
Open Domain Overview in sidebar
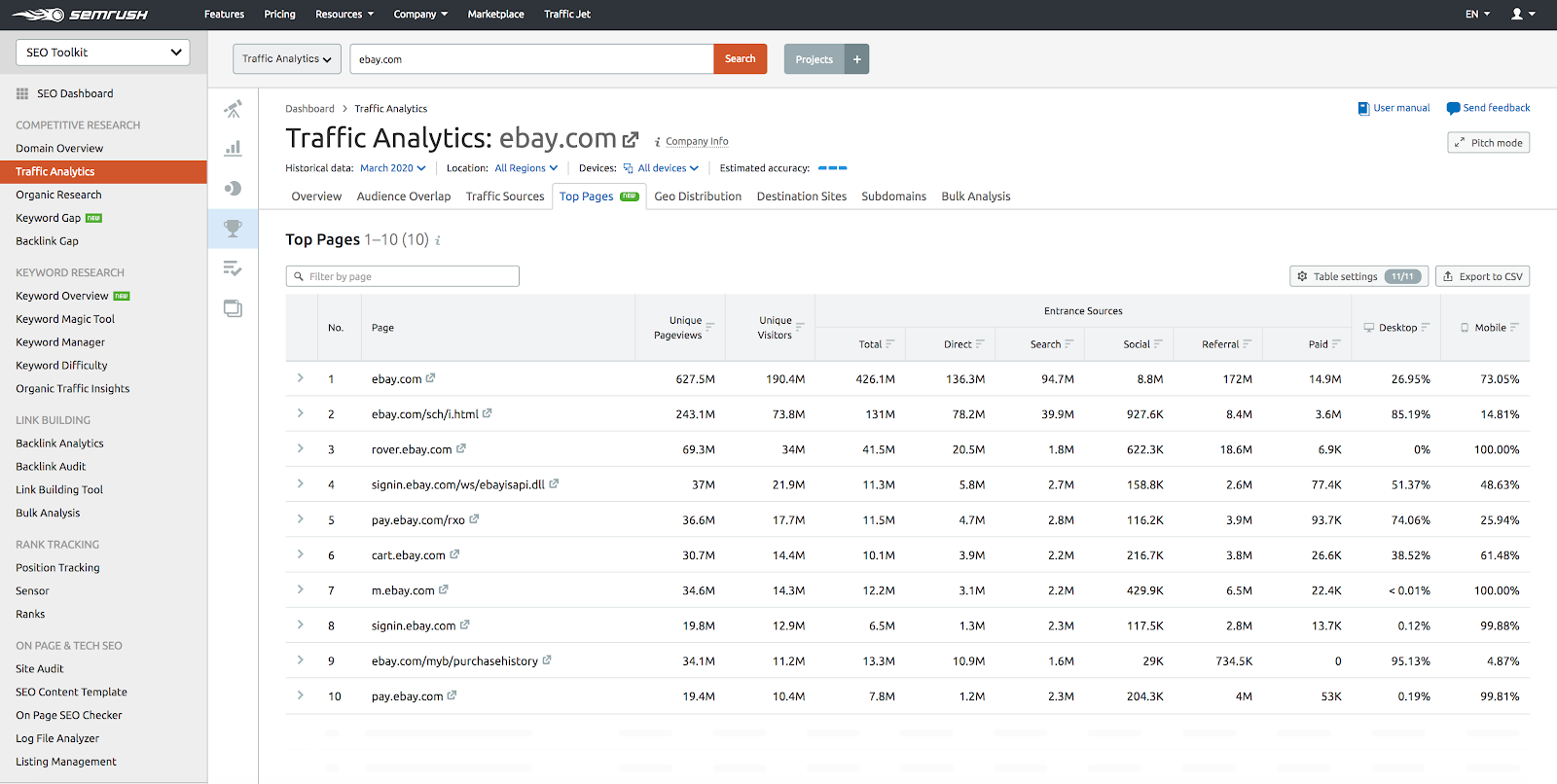click(x=59, y=148)
